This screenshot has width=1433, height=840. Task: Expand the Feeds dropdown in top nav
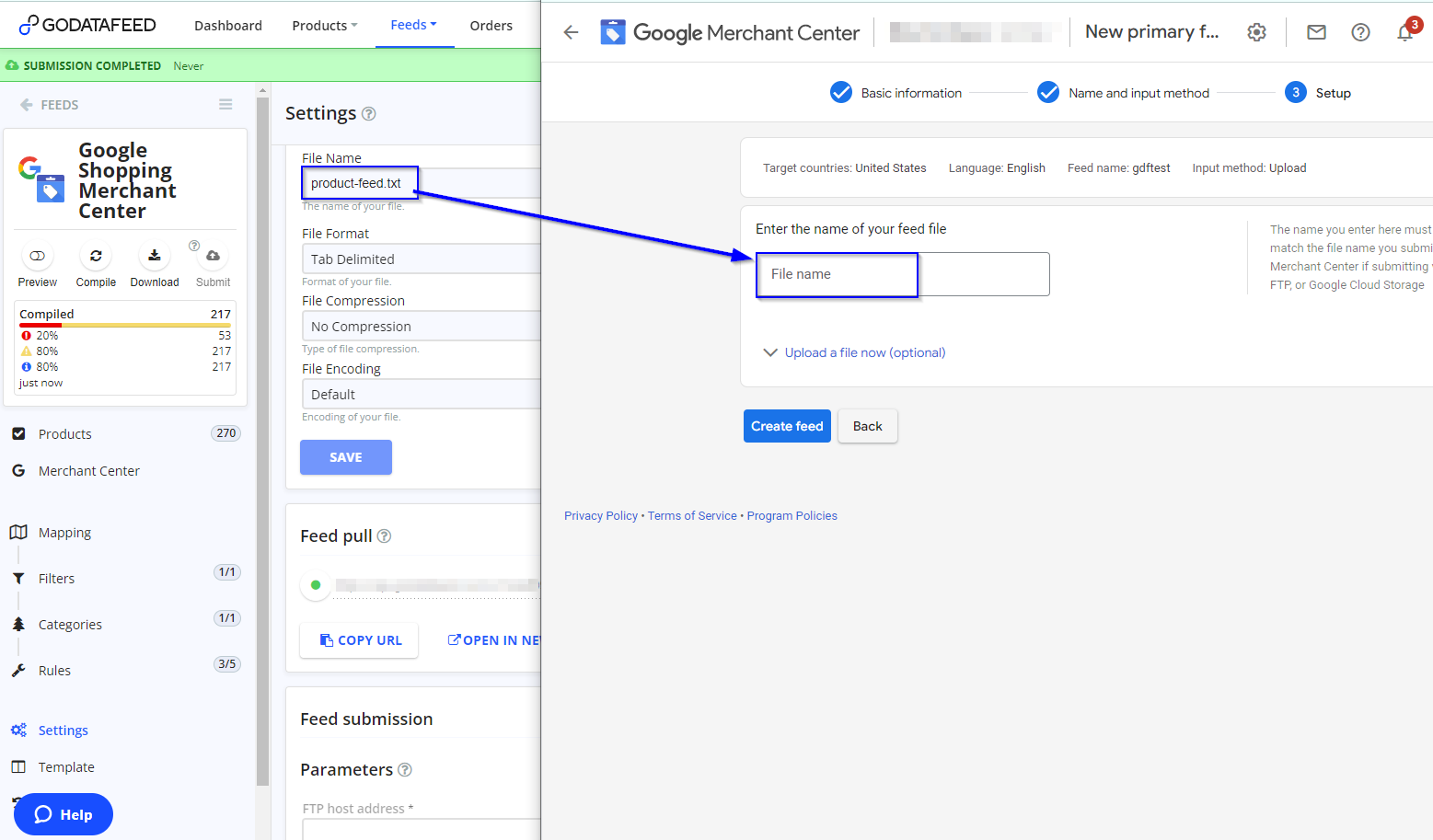click(x=413, y=25)
